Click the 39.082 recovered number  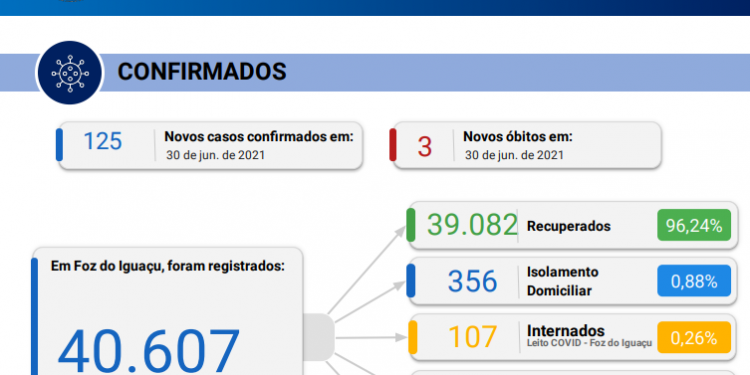472,225
